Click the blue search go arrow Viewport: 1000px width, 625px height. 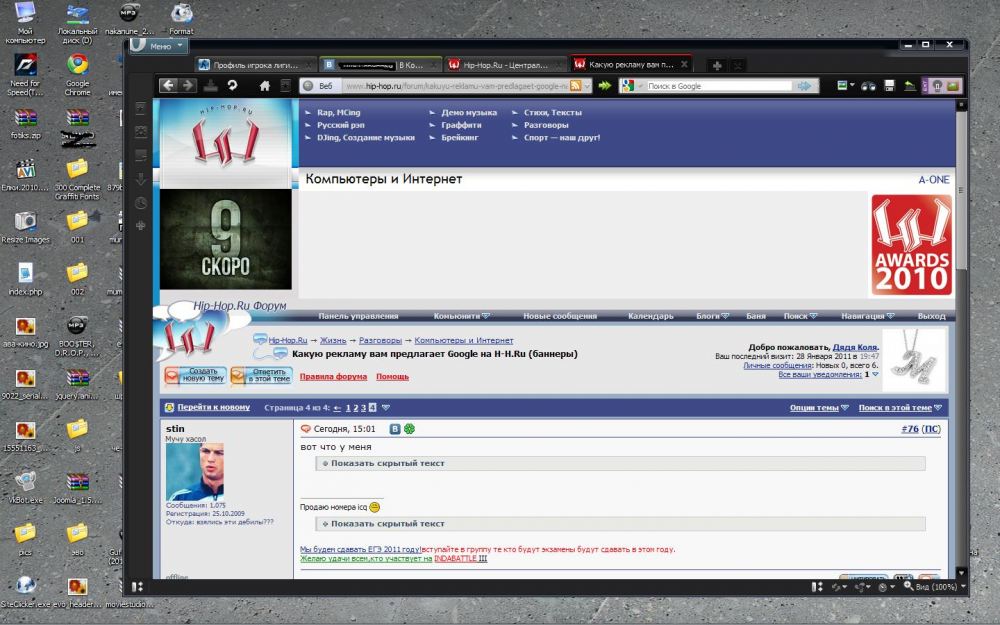804,85
